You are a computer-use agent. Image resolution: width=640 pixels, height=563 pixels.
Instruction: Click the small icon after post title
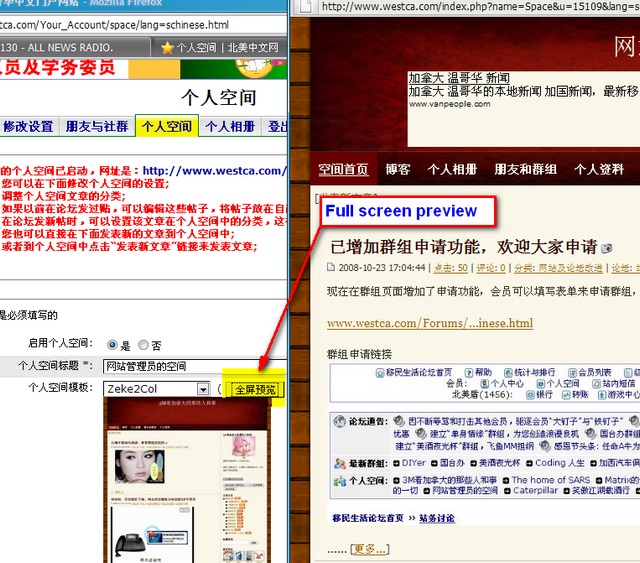606,248
